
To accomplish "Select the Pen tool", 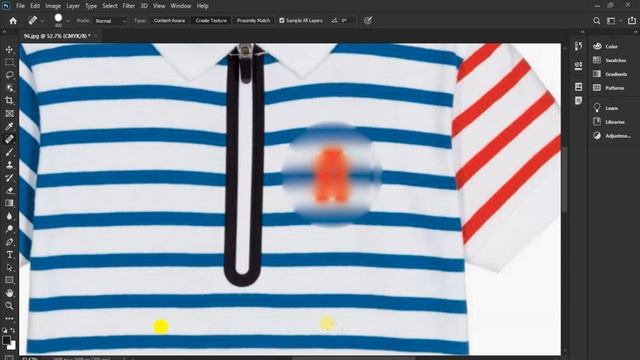I will pyautogui.click(x=9, y=242).
